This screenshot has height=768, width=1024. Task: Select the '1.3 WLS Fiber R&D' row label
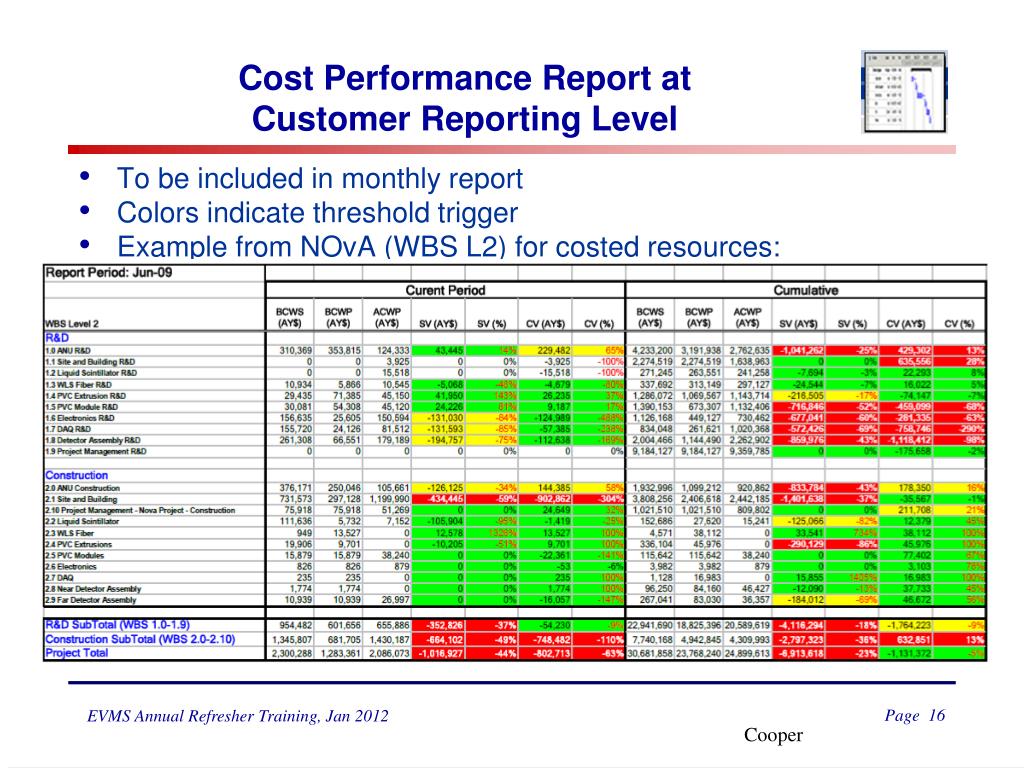tap(78, 385)
